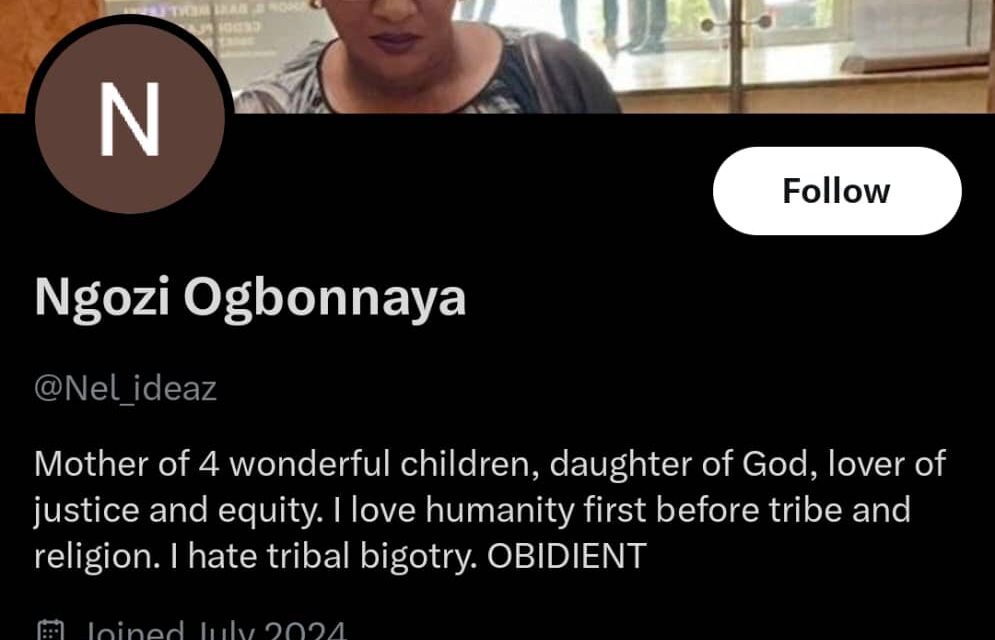Follow Ngozi Ogbonnaya's account
Viewport: 995px width, 640px height.
(836, 191)
